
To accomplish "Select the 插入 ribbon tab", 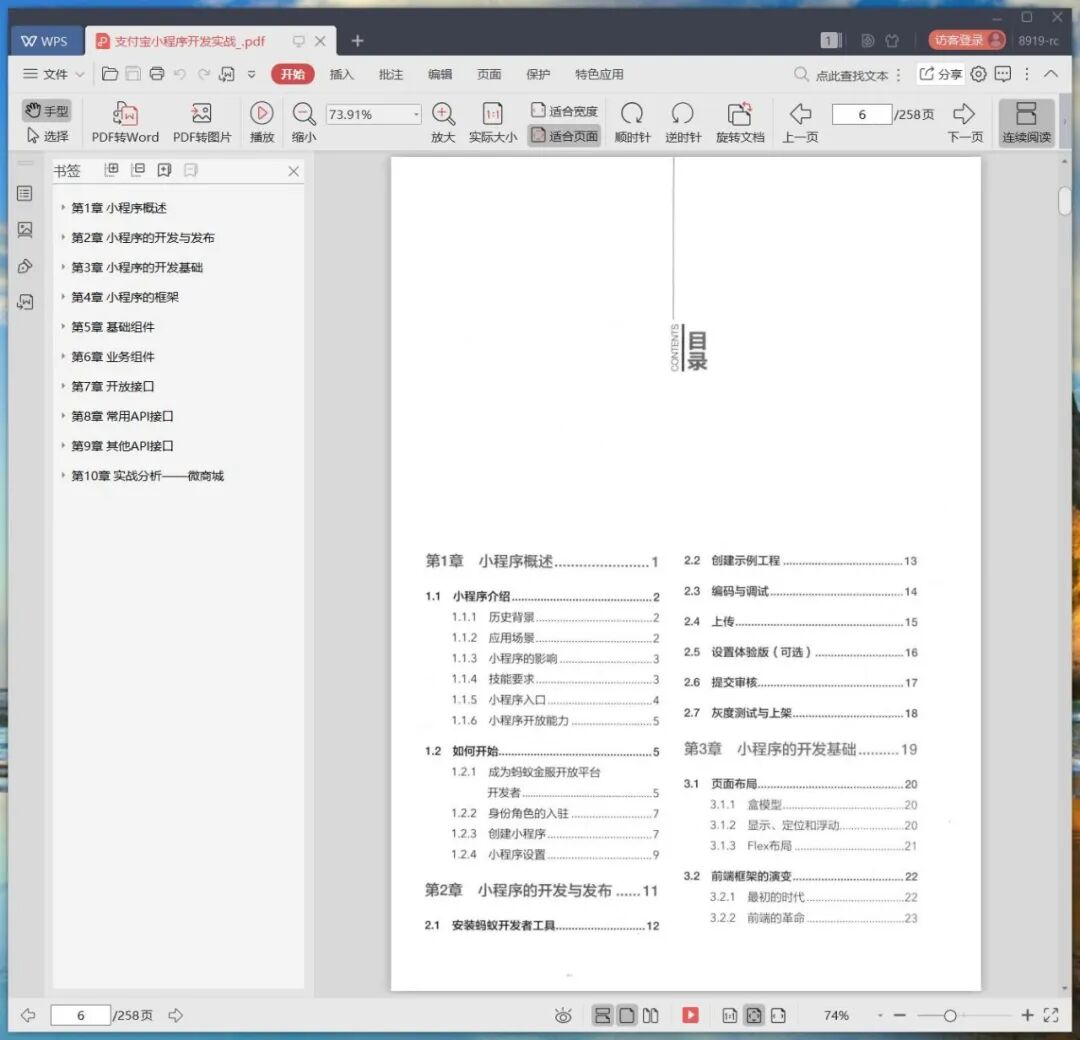I will (342, 74).
